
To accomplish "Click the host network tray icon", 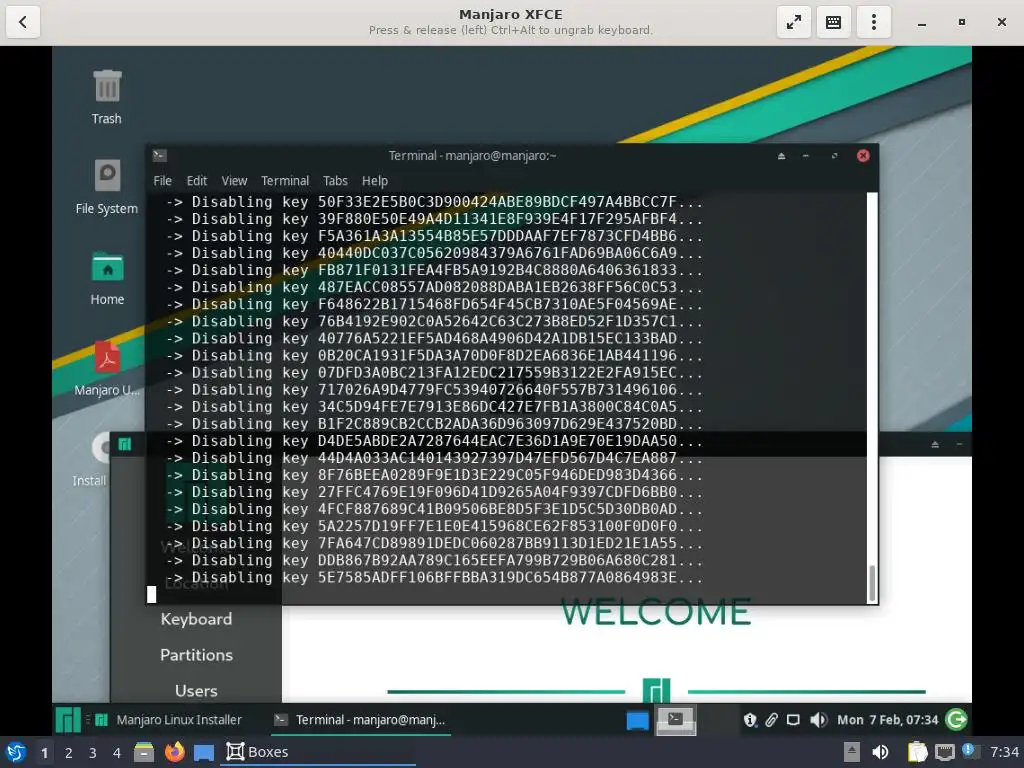I will [944, 753].
